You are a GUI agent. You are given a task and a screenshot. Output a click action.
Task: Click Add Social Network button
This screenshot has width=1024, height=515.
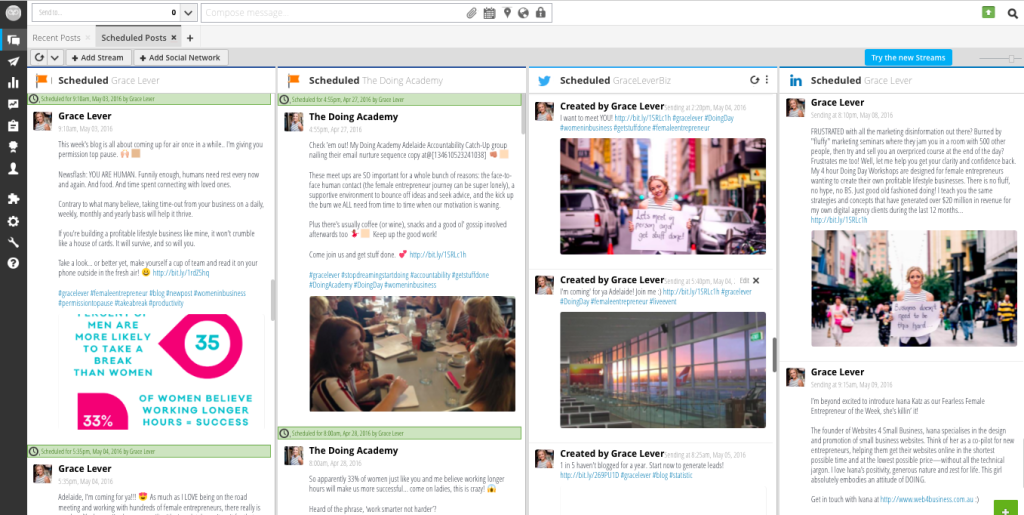coord(181,57)
